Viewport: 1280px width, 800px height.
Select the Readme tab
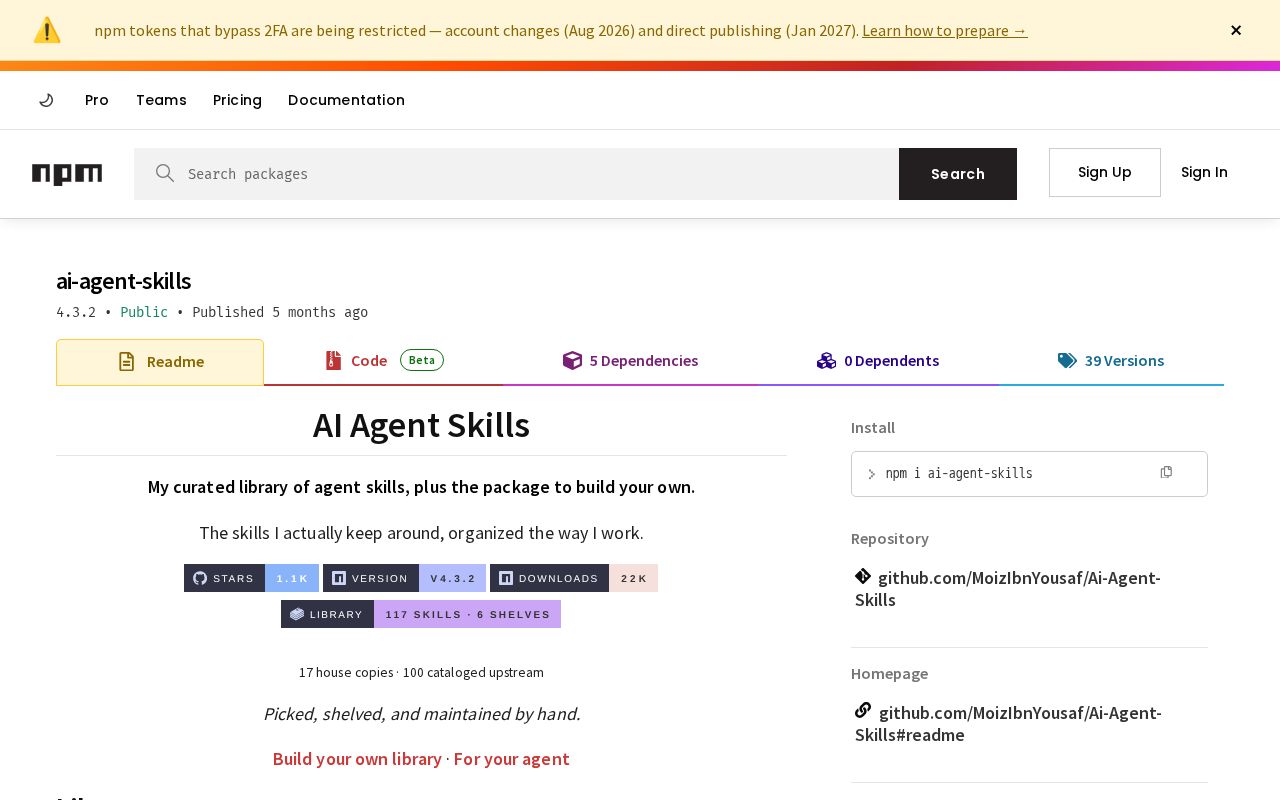(160, 362)
